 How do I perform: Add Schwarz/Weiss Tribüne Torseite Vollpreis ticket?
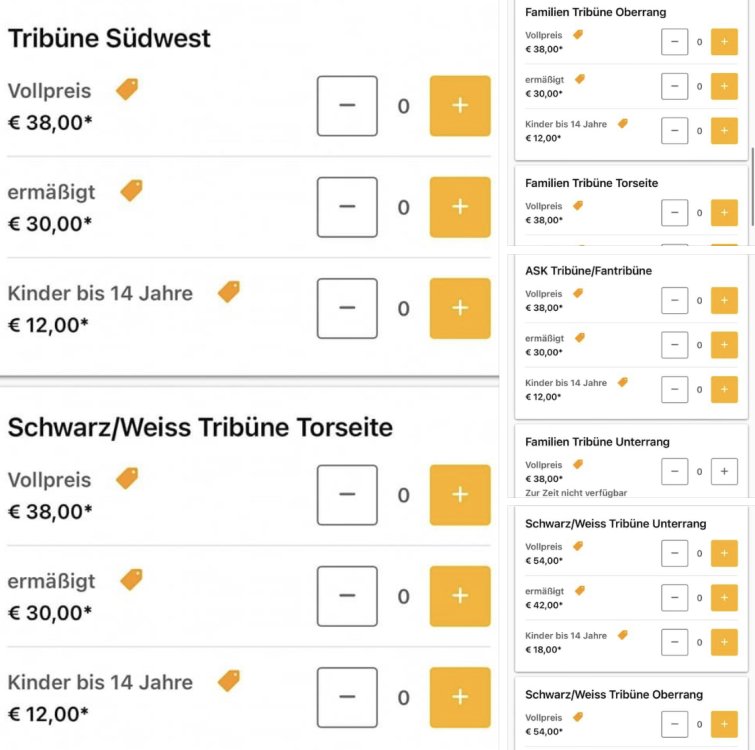point(460,495)
